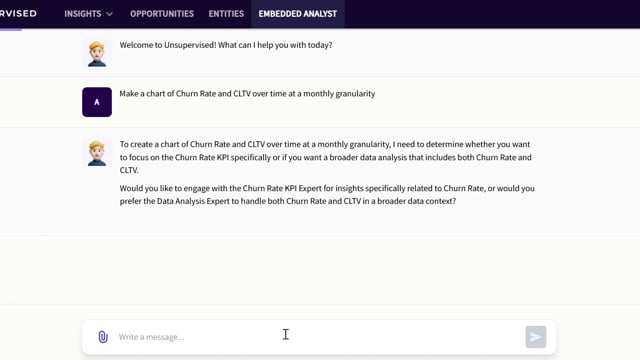Screen dimensions: 640x360
Task: Click the reply paragraph starting with 'To create a chart'
Action: [327, 157]
